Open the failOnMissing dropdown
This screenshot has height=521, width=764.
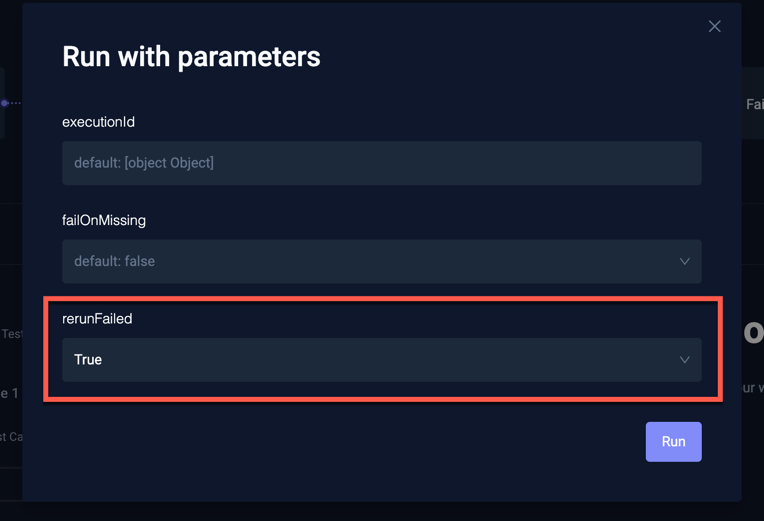381,262
